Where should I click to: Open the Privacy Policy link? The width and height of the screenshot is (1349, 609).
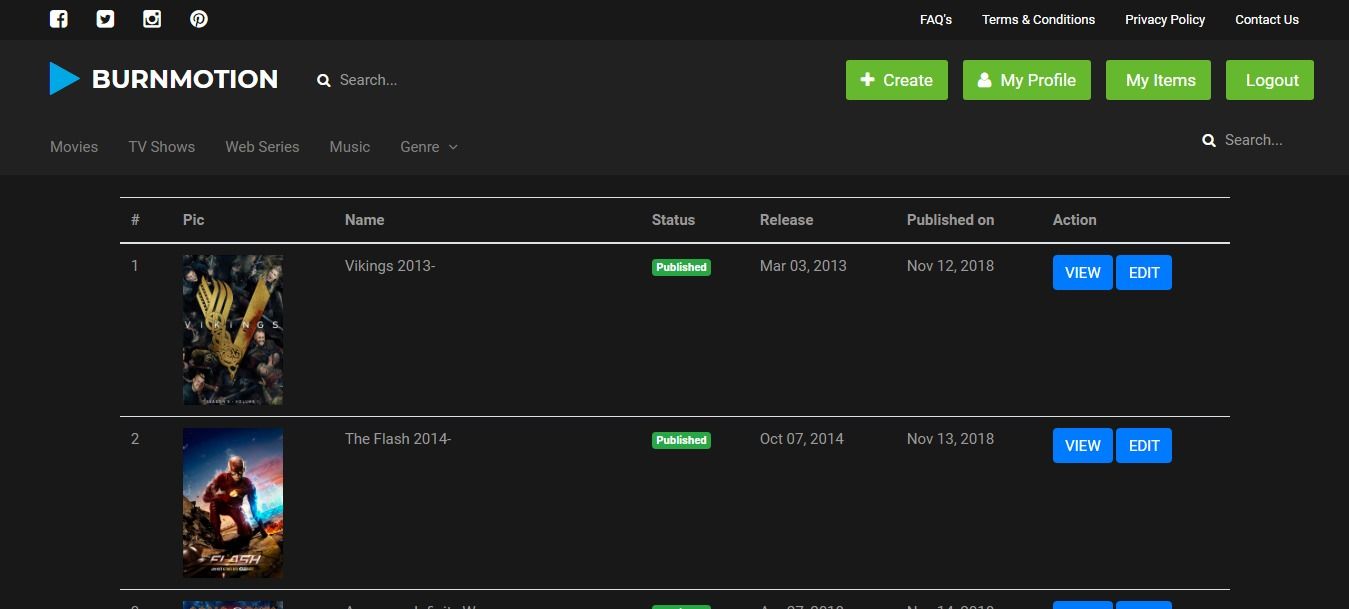[x=1165, y=19]
